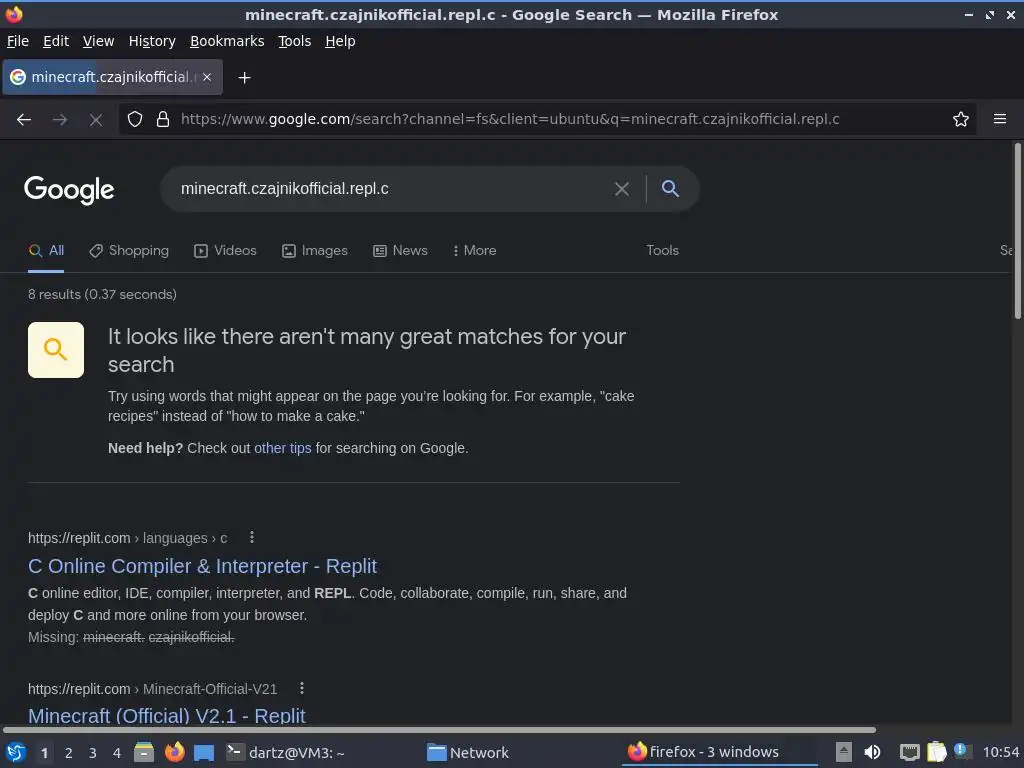
Task: Click the horizontal page scrollbar
Action: [439, 729]
